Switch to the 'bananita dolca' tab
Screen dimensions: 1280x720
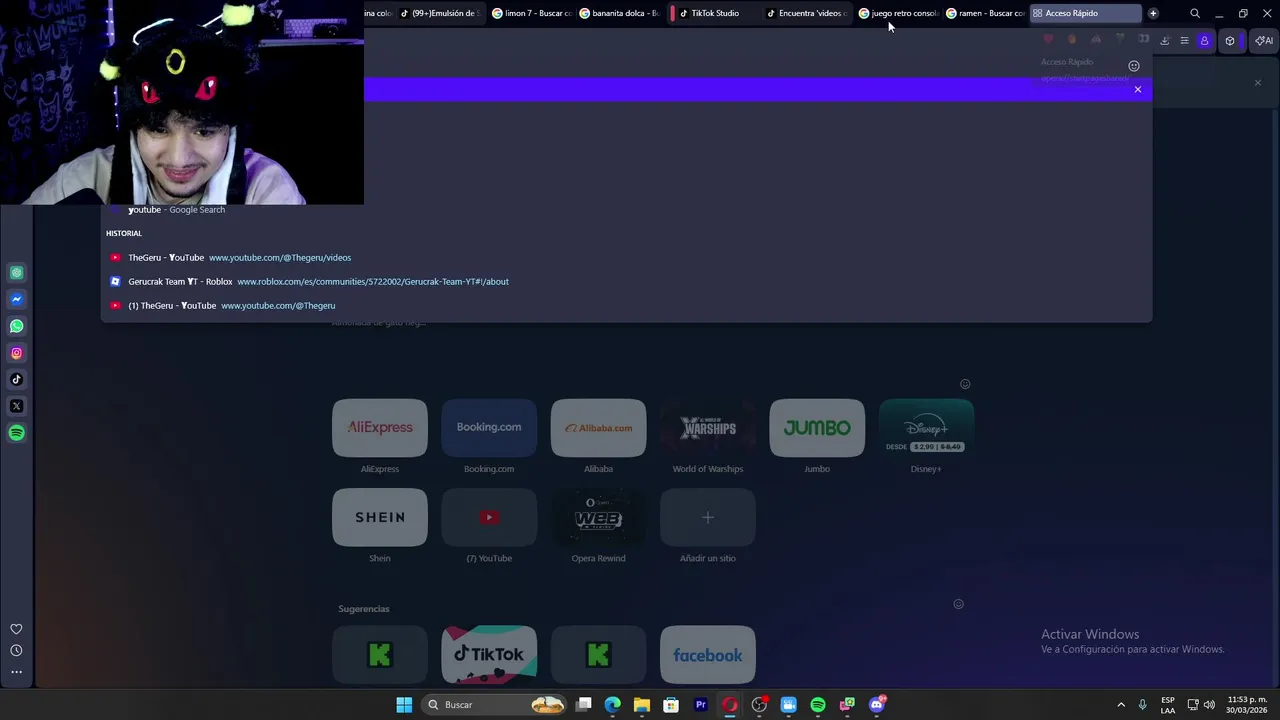tap(618, 13)
